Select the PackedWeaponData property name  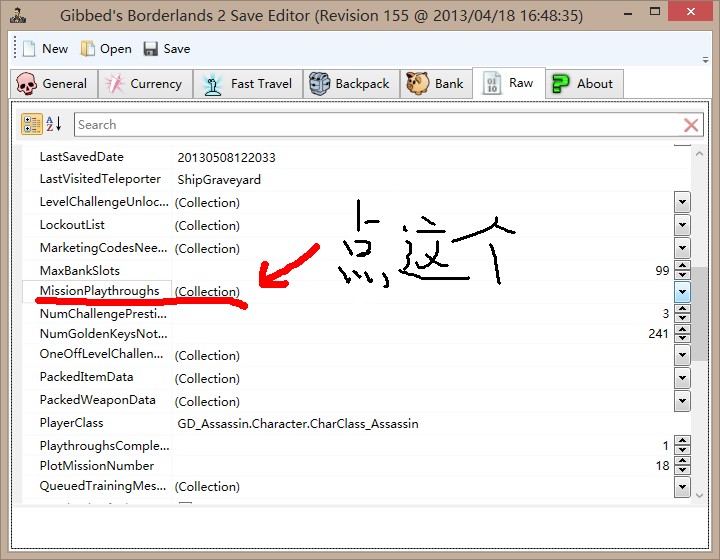[97, 400]
